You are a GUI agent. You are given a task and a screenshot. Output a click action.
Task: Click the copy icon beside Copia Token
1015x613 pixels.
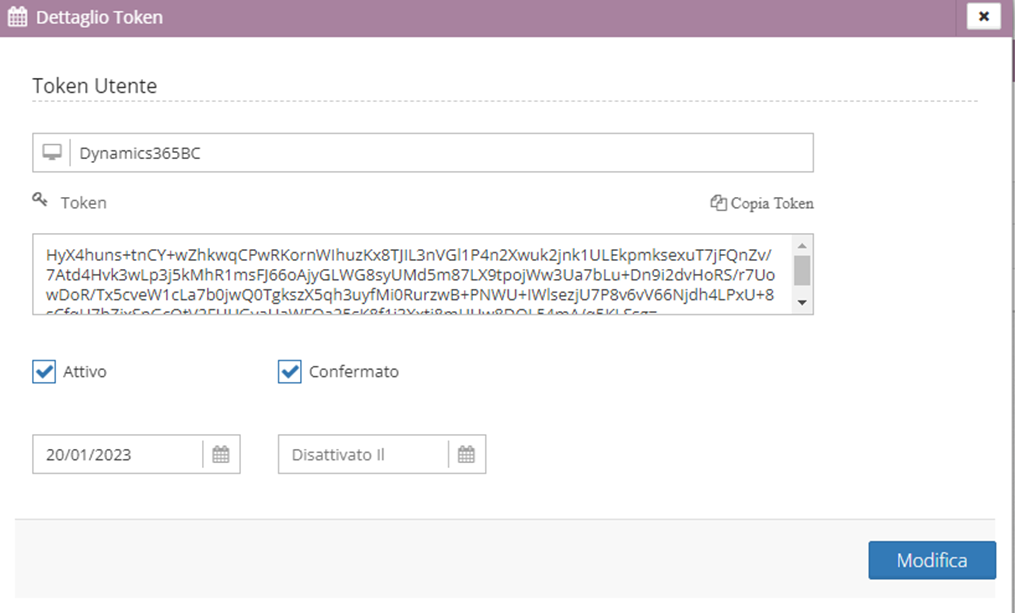coord(717,203)
